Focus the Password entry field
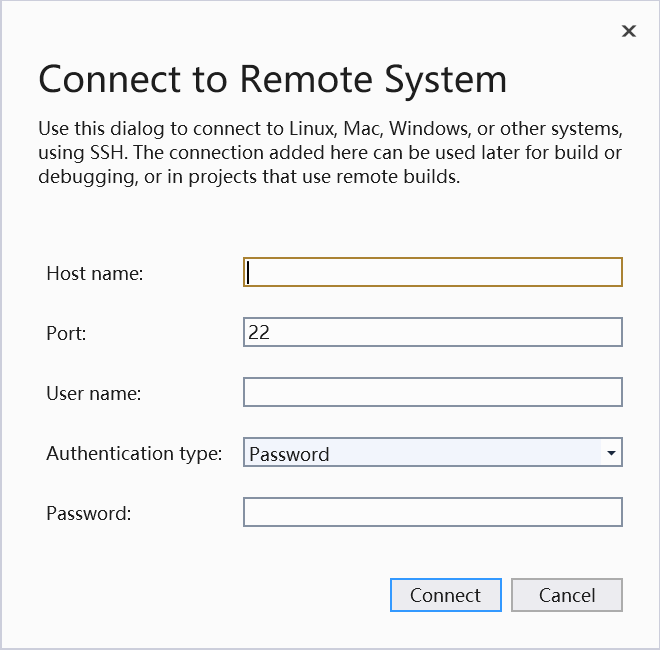This screenshot has width=660, height=650. tap(433, 512)
